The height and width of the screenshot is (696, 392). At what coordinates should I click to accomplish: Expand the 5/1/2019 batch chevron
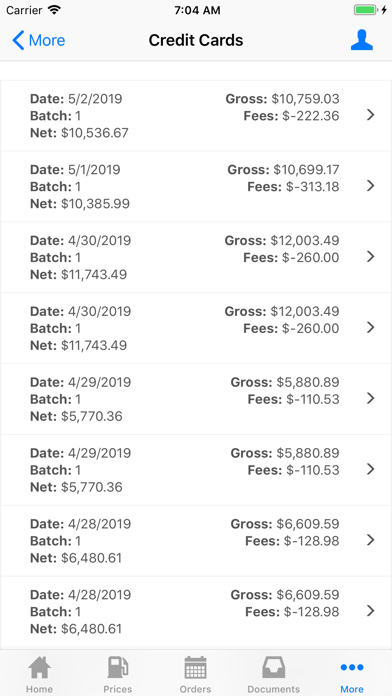371,186
